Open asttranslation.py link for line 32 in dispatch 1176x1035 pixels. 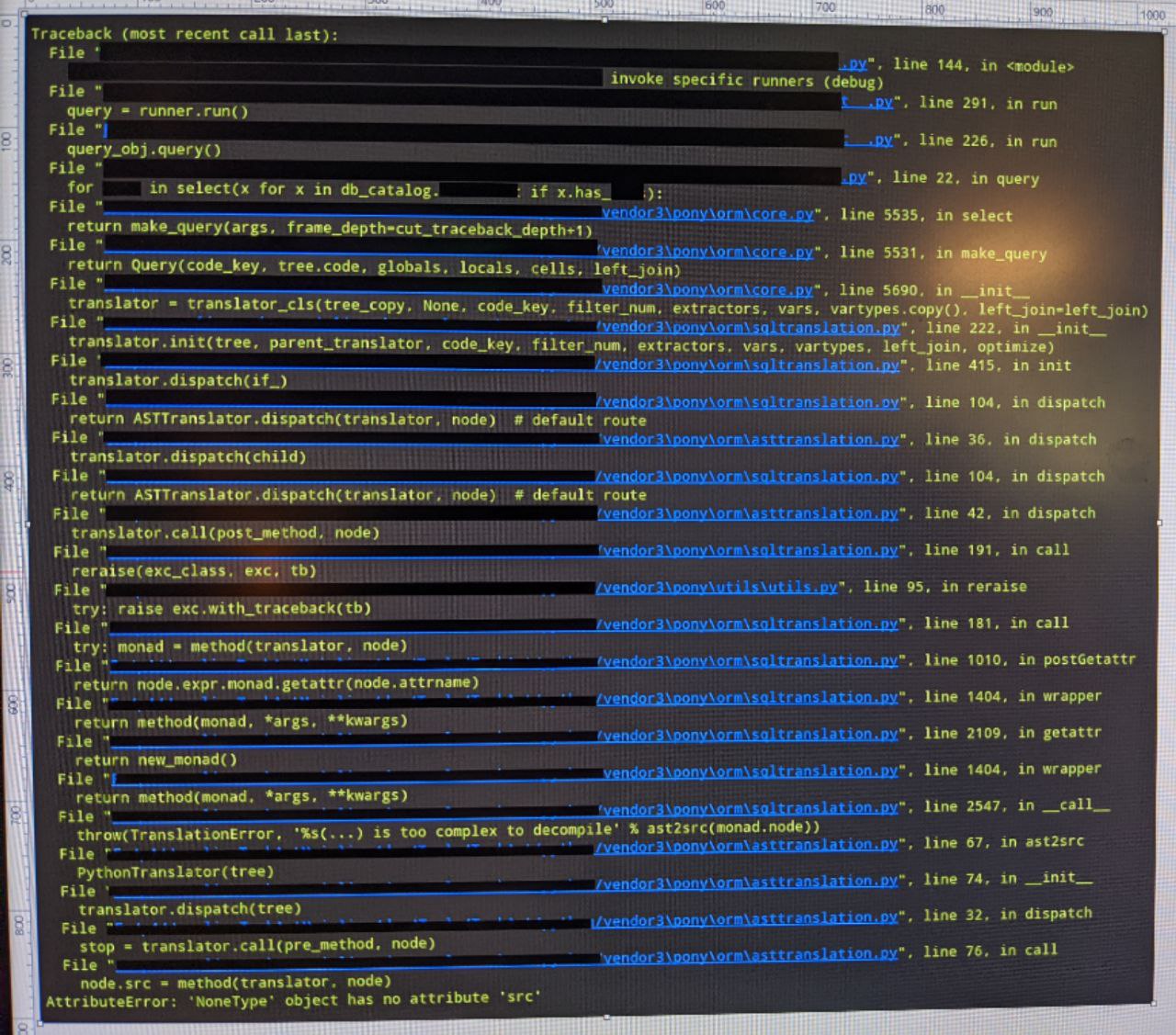(x=745, y=917)
